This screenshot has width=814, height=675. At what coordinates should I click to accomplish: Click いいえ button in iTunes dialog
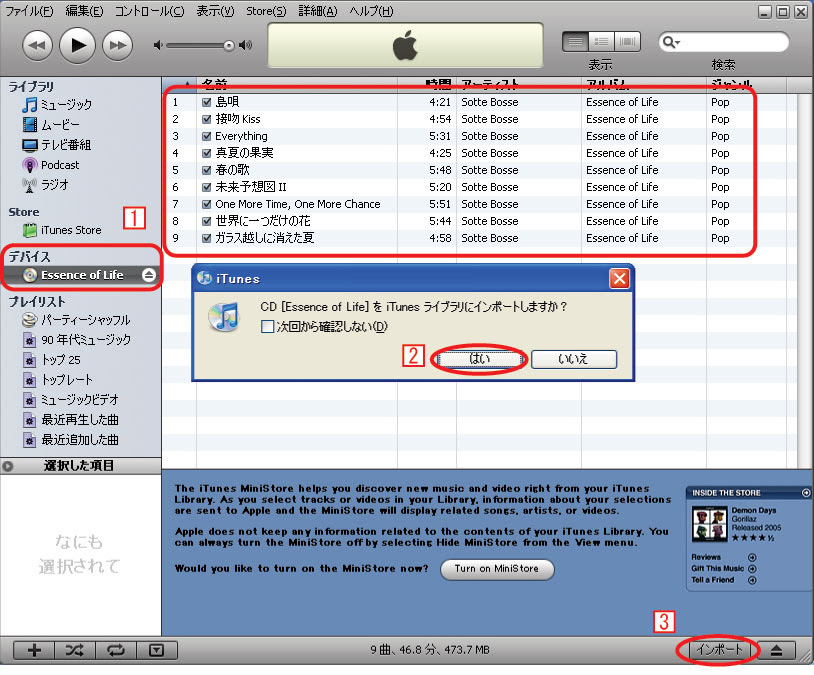[x=574, y=359]
